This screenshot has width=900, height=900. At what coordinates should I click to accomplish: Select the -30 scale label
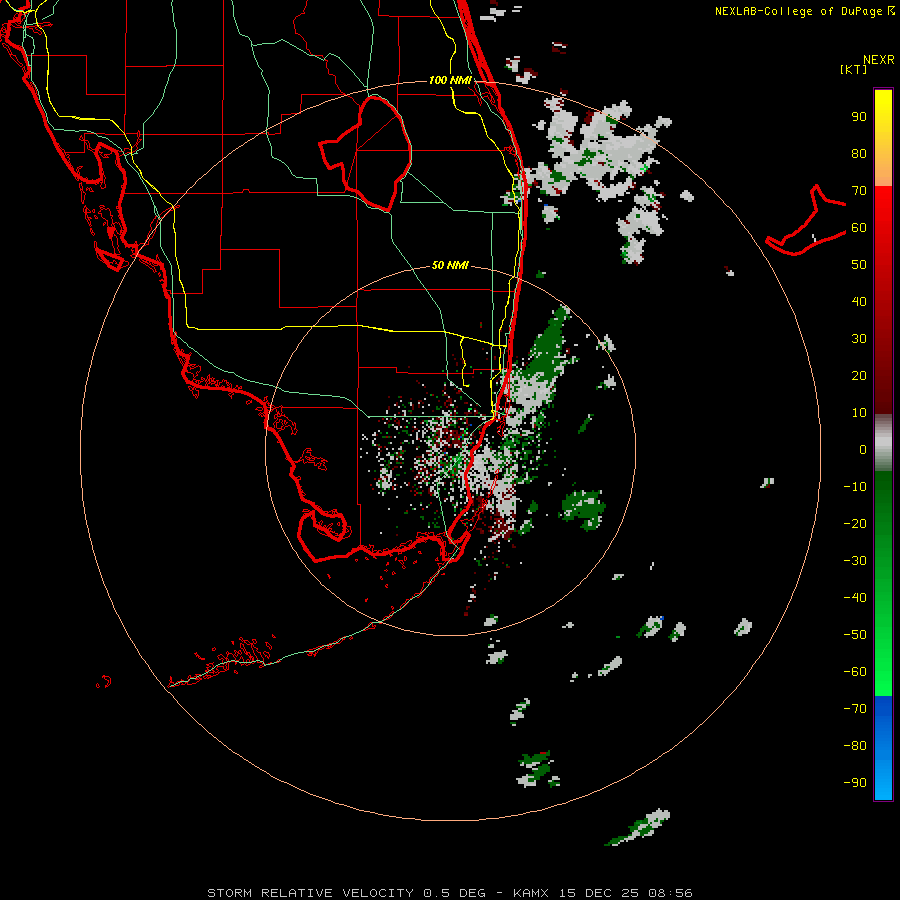pyautogui.click(x=855, y=561)
